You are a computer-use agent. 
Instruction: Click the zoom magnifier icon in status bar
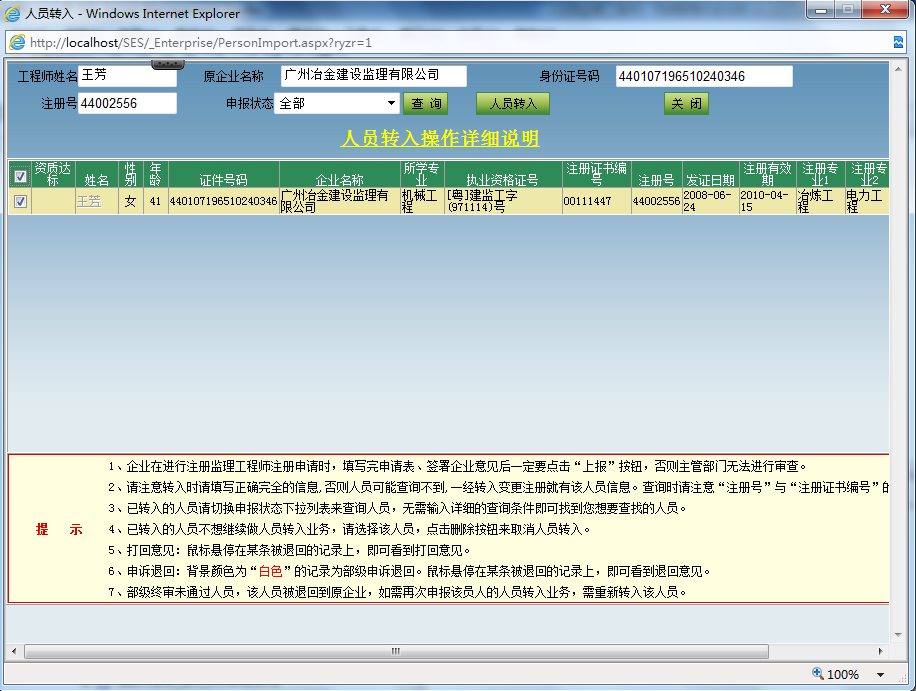pyautogui.click(x=817, y=674)
